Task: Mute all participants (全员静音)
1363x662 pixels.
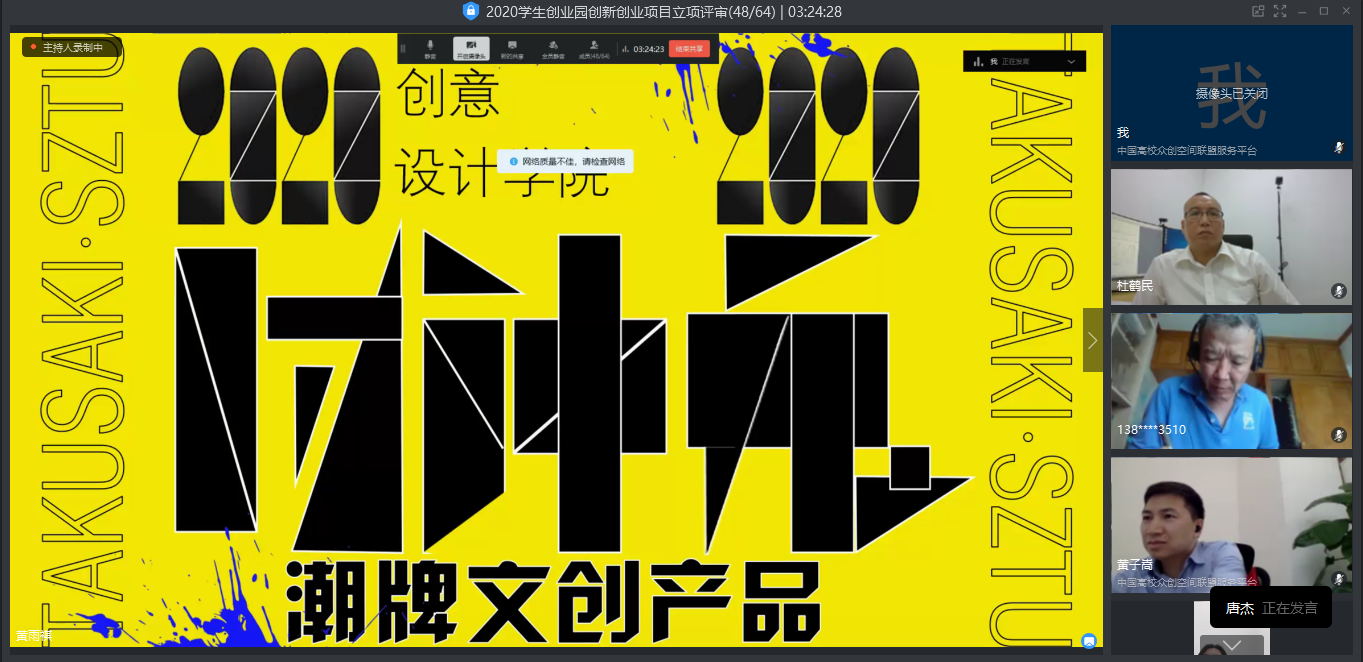Action: coord(552,48)
